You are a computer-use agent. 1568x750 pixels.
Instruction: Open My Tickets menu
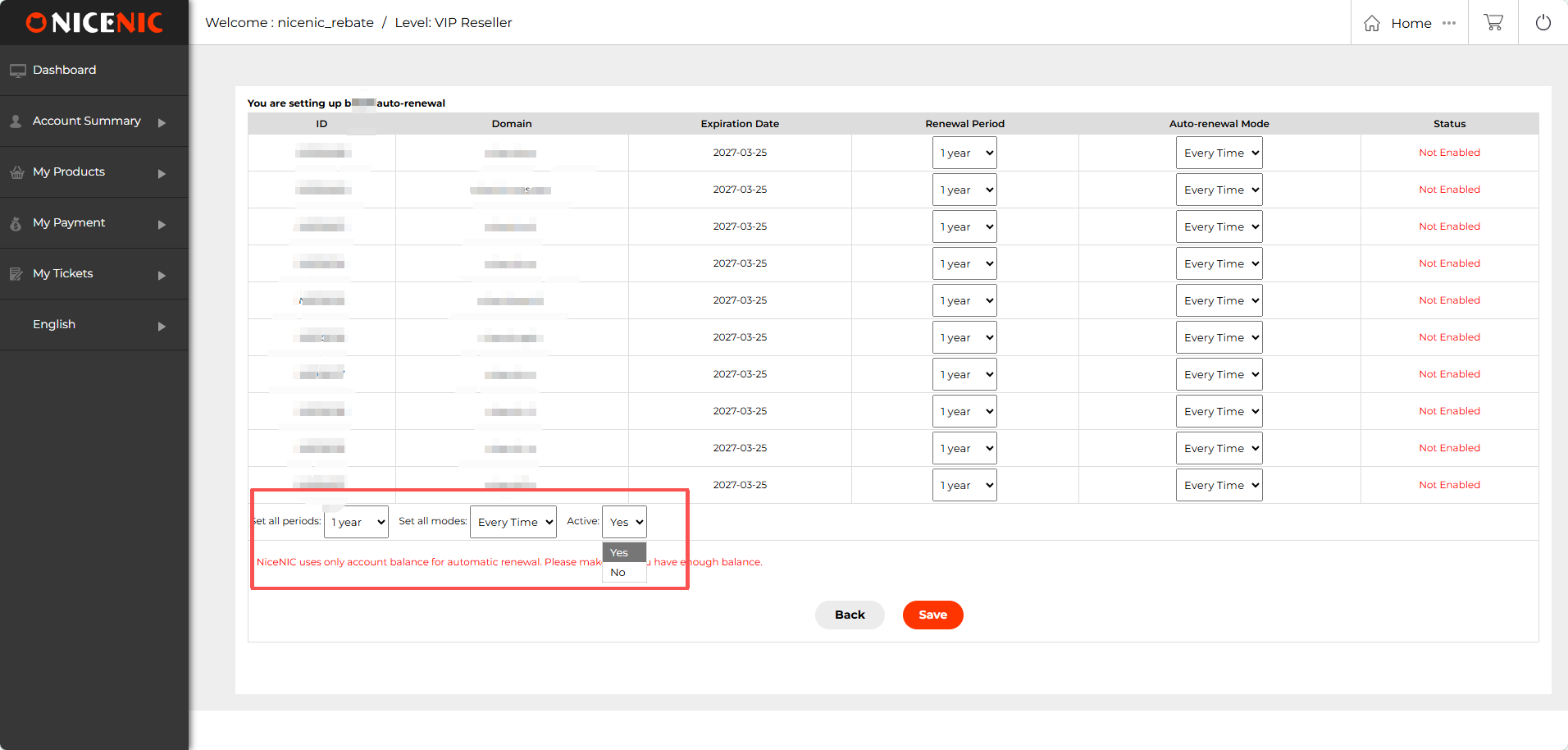94,274
